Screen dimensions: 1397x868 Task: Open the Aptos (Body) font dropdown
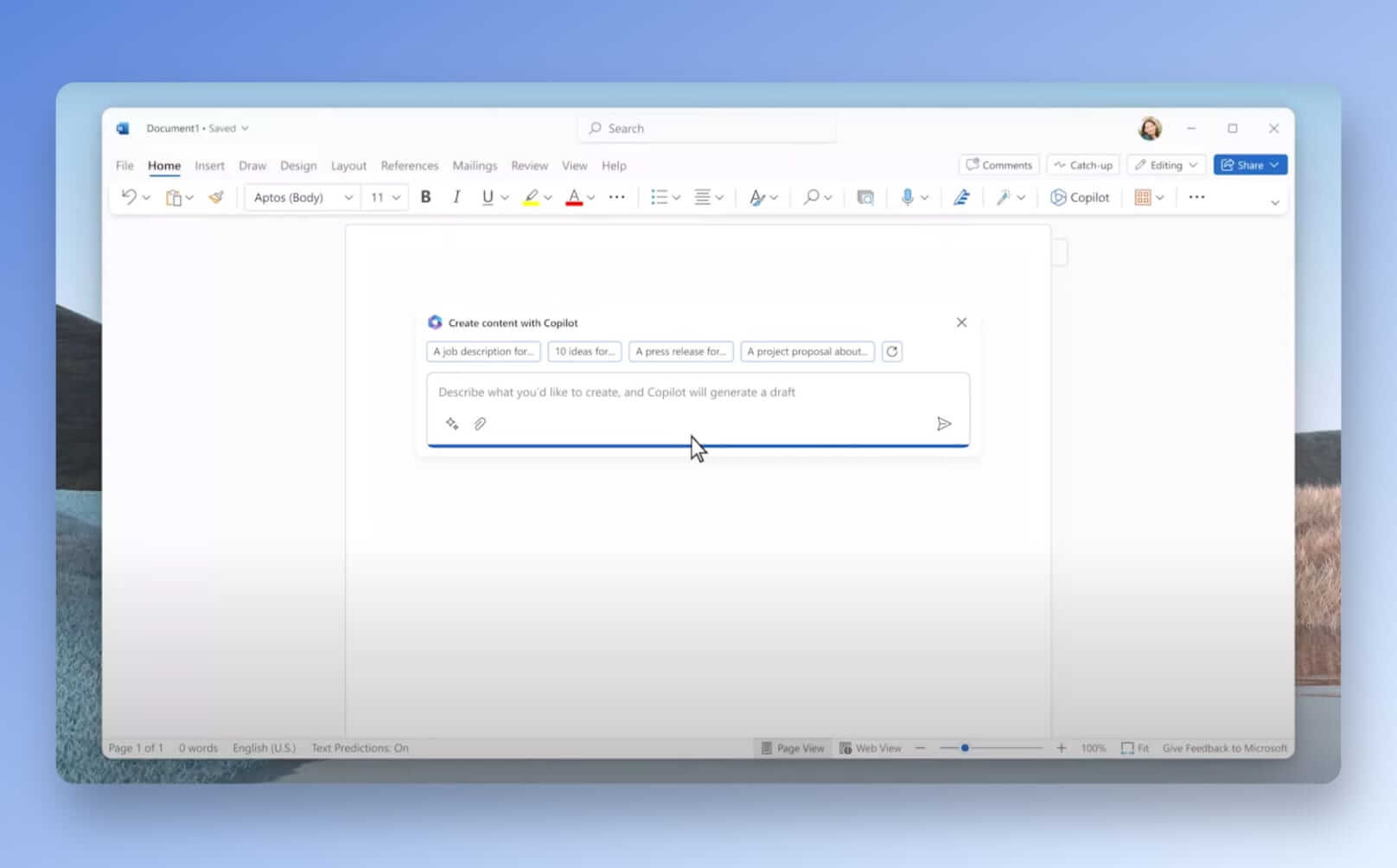click(x=301, y=197)
